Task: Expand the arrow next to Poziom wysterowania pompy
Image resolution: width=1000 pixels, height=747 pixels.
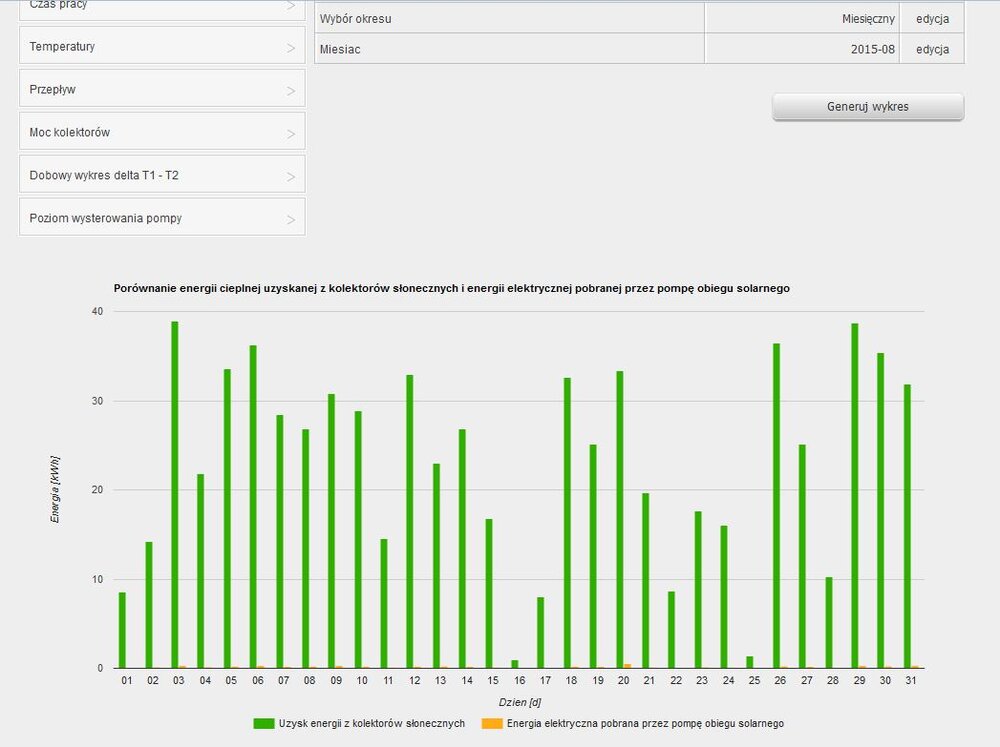Action: coord(291,219)
